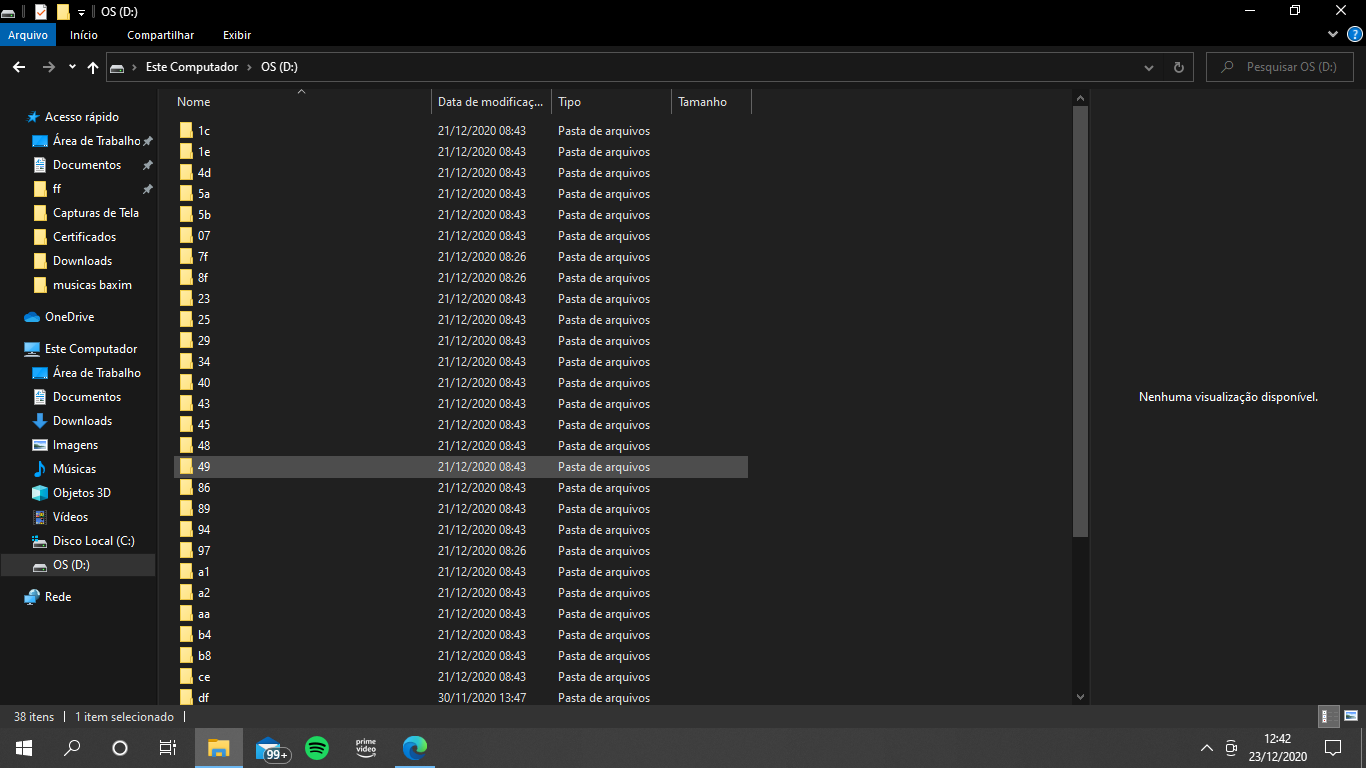Viewport: 1366px width, 768px height.
Task: Open the Exibir ribbon tab
Action: tap(237, 35)
